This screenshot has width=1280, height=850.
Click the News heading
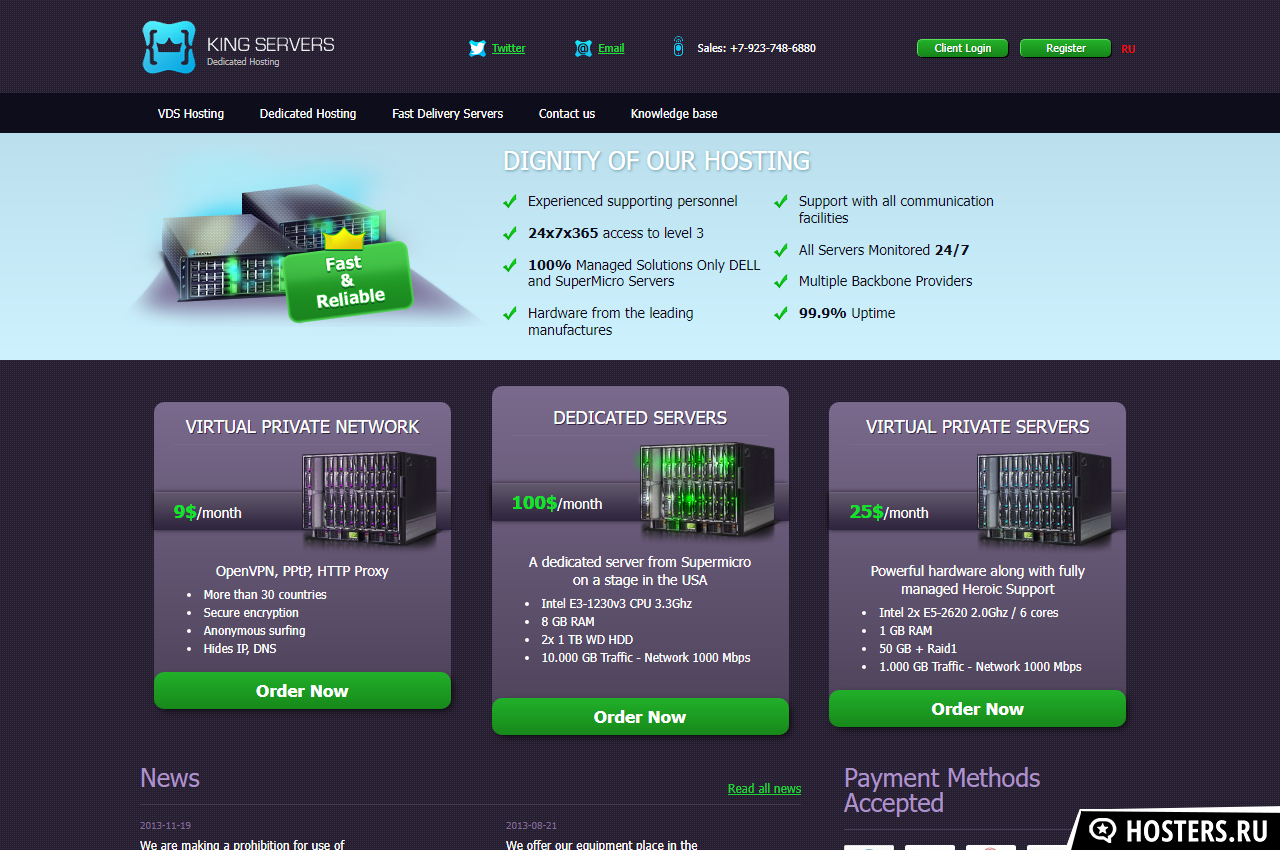coord(170,778)
